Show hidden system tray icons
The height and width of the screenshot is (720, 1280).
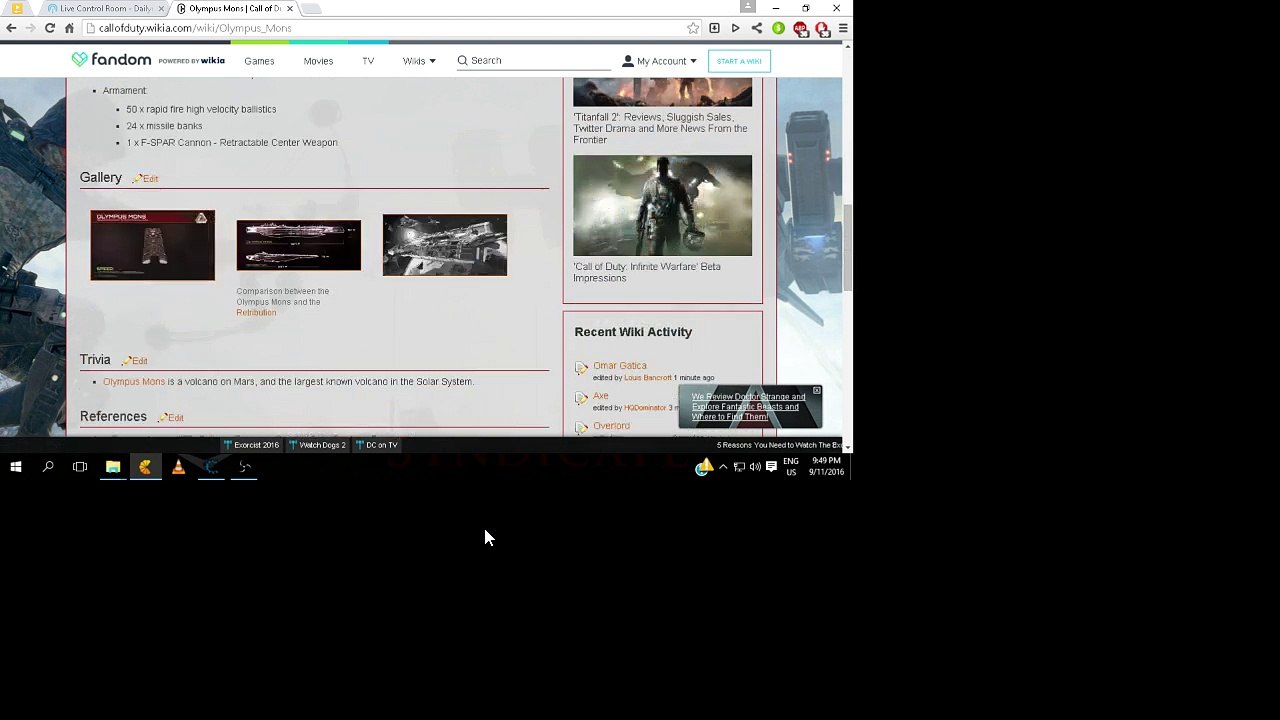point(723,466)
